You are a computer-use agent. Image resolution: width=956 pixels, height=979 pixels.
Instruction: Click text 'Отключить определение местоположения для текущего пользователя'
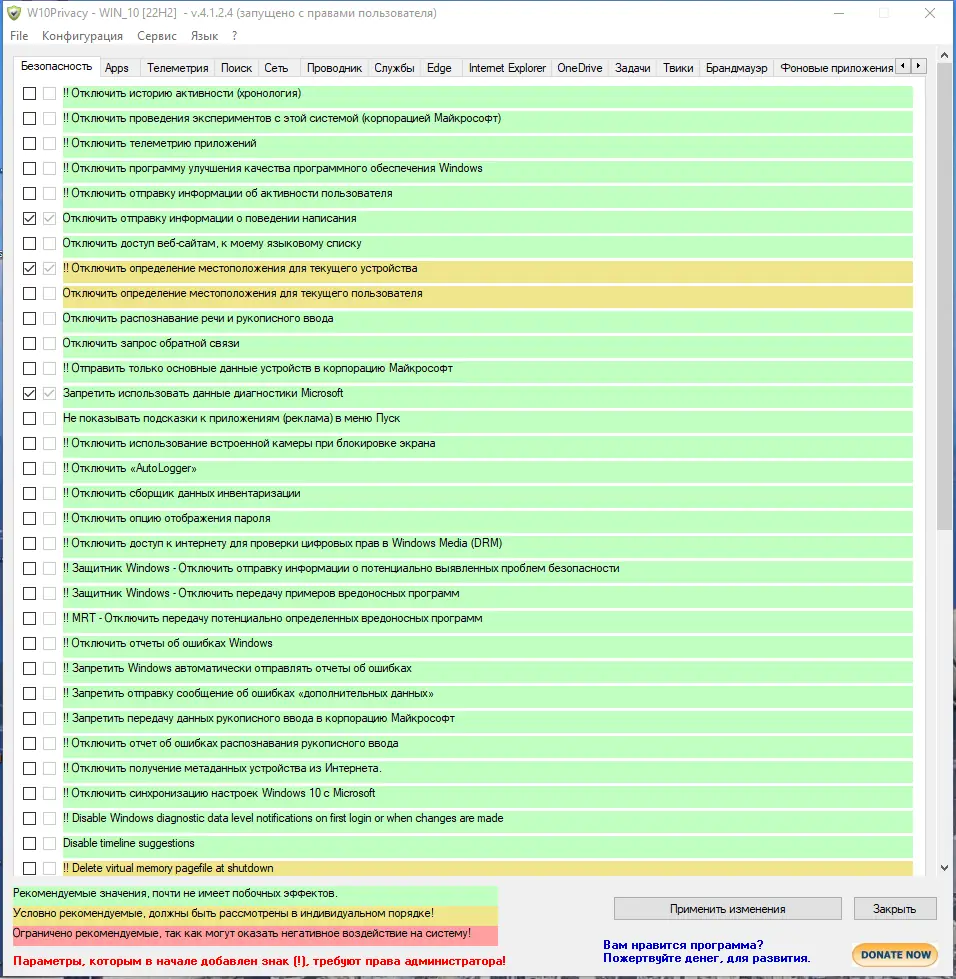(x=242, y=293)
